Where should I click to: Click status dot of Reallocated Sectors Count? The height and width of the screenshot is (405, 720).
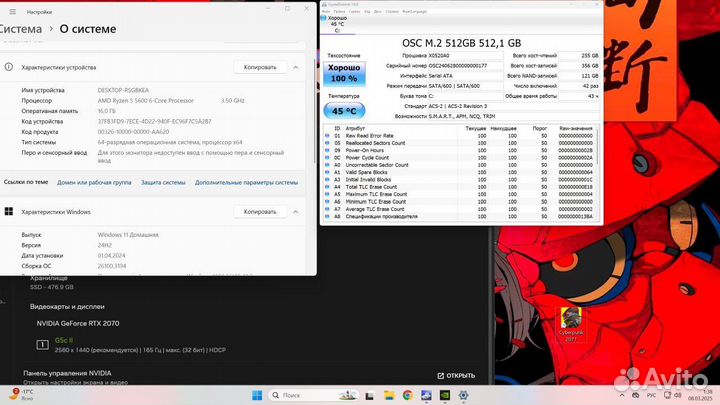pos(327,143)
